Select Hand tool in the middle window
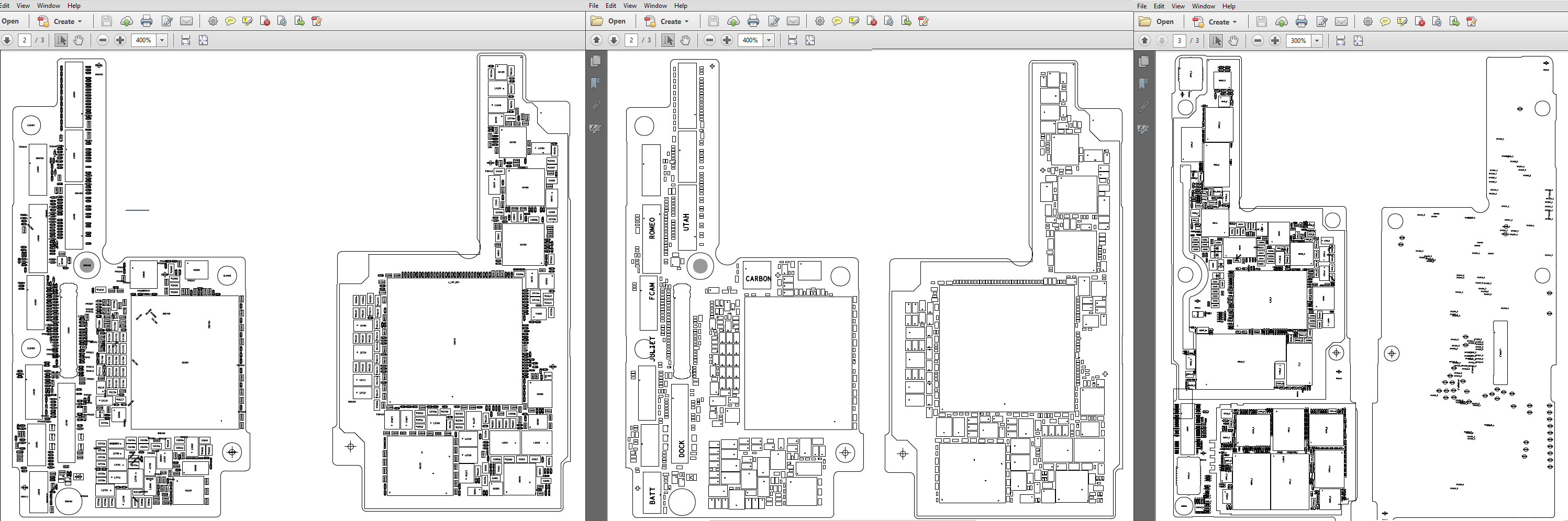The width and height of the screenshot is (1568, 521). tap(685, 40)
